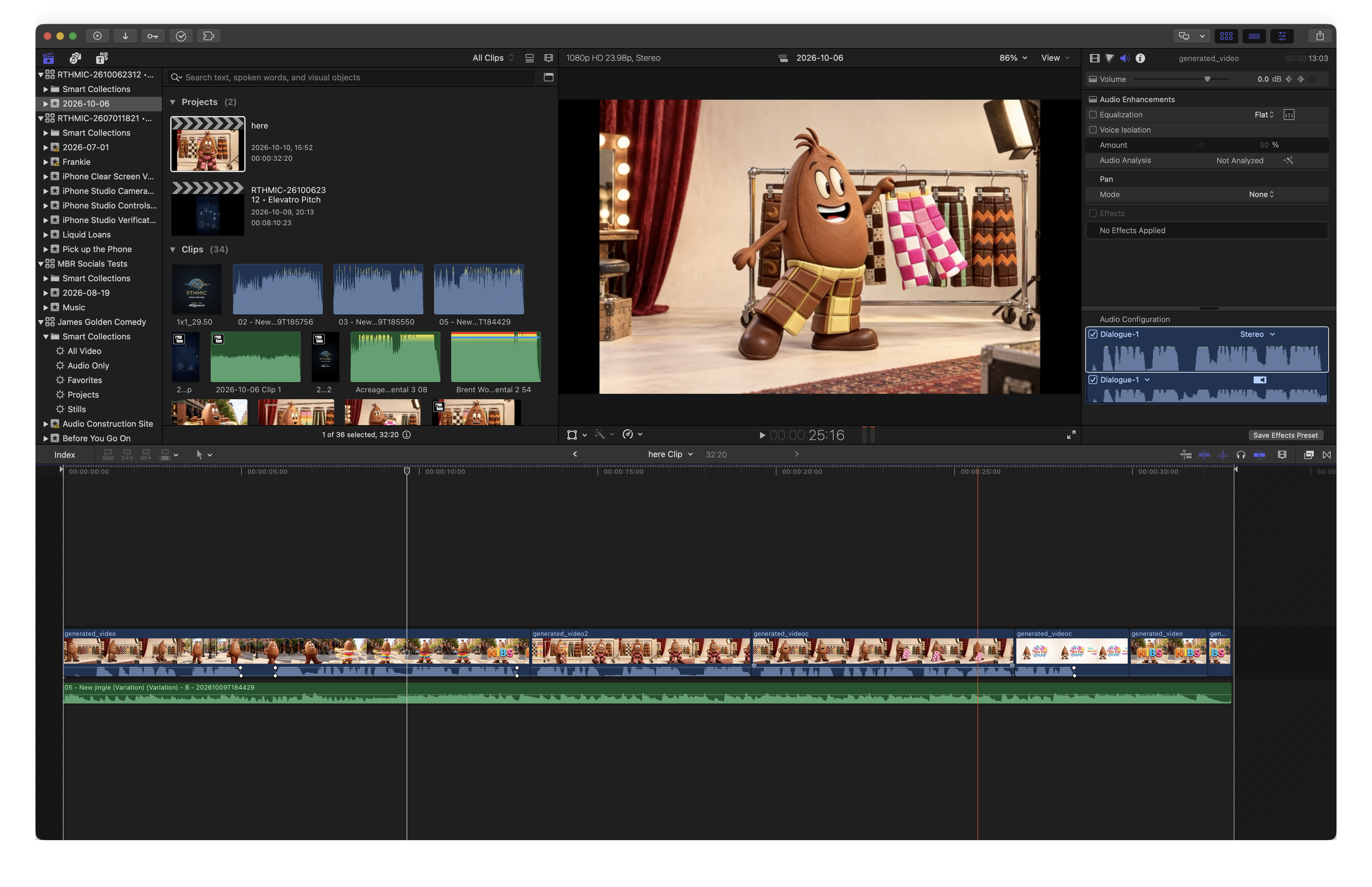Enable the Voice Isolation checkbox

[x=1093, y=130]
